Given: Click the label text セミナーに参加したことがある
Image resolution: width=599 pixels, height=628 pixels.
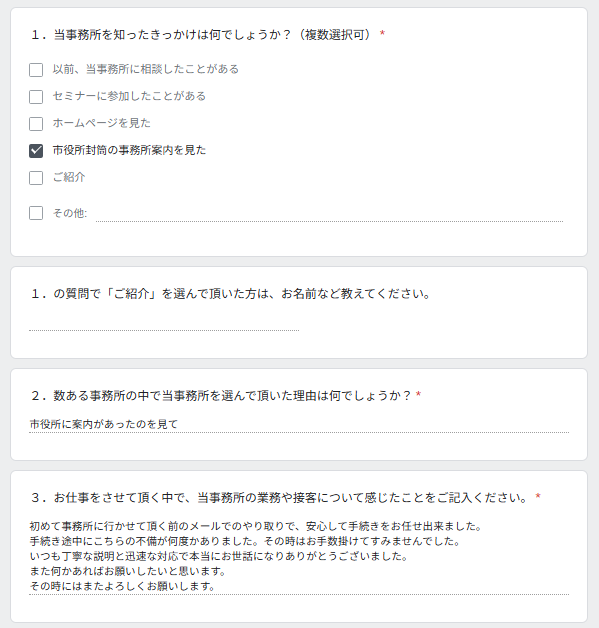Looking at the screenshot, I should tap(129, 96).
